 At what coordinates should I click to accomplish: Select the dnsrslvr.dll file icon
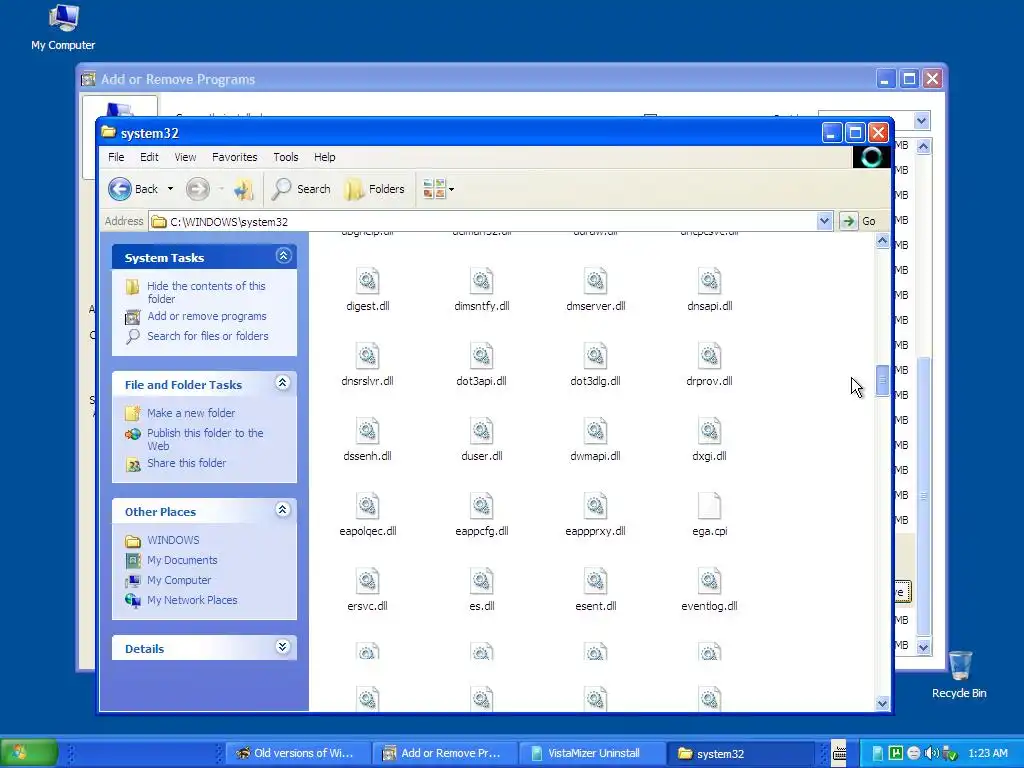click(x=368, y=357)
